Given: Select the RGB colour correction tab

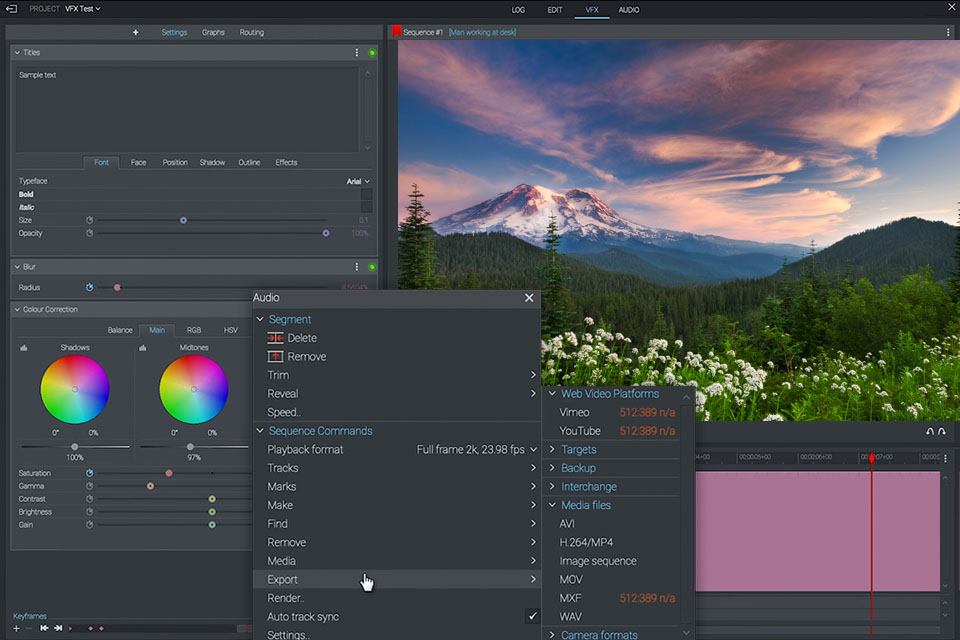Looking at the screenshot, I should (194, 330).
